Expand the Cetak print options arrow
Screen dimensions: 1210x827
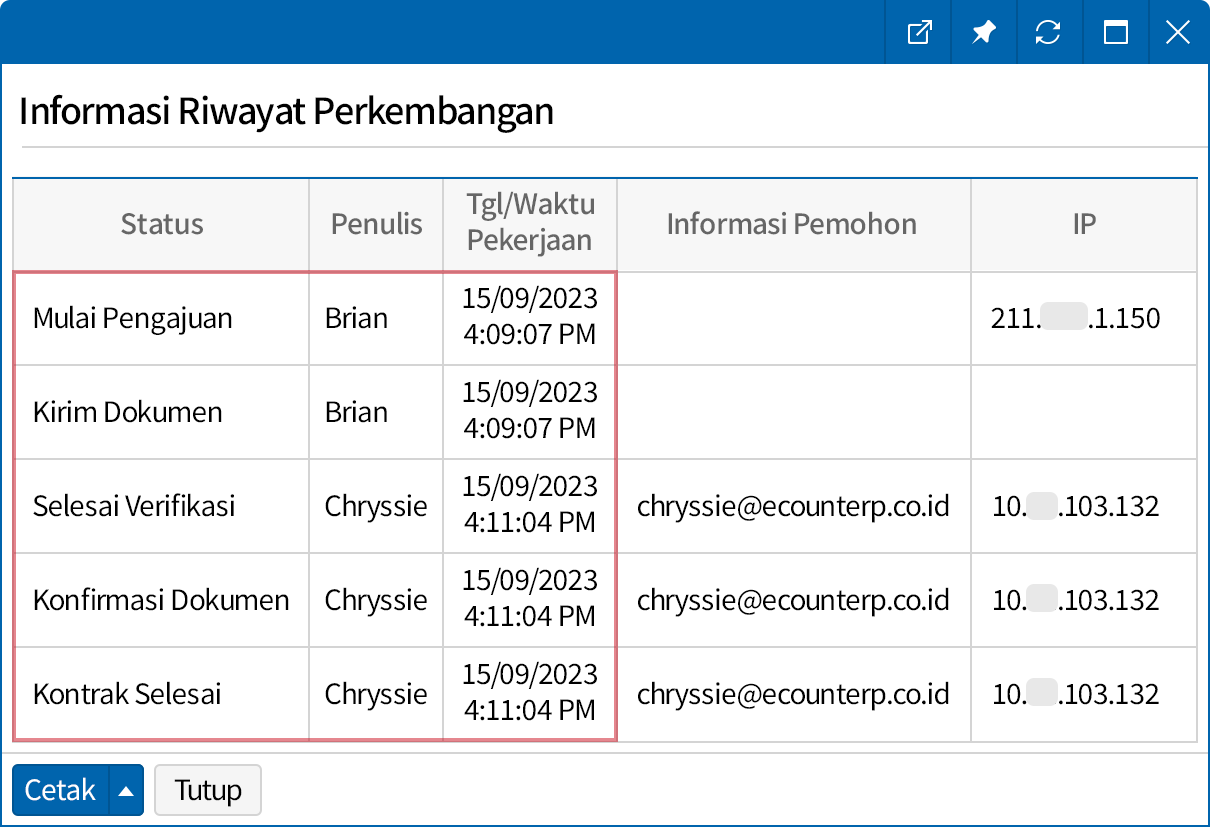pos(128,790)
